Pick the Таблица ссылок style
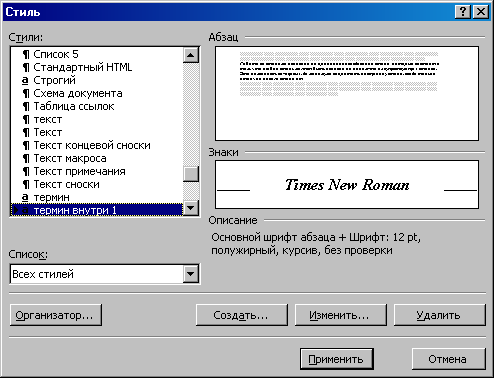The width and height of the screenshot is (494, 378). (97, 106)
